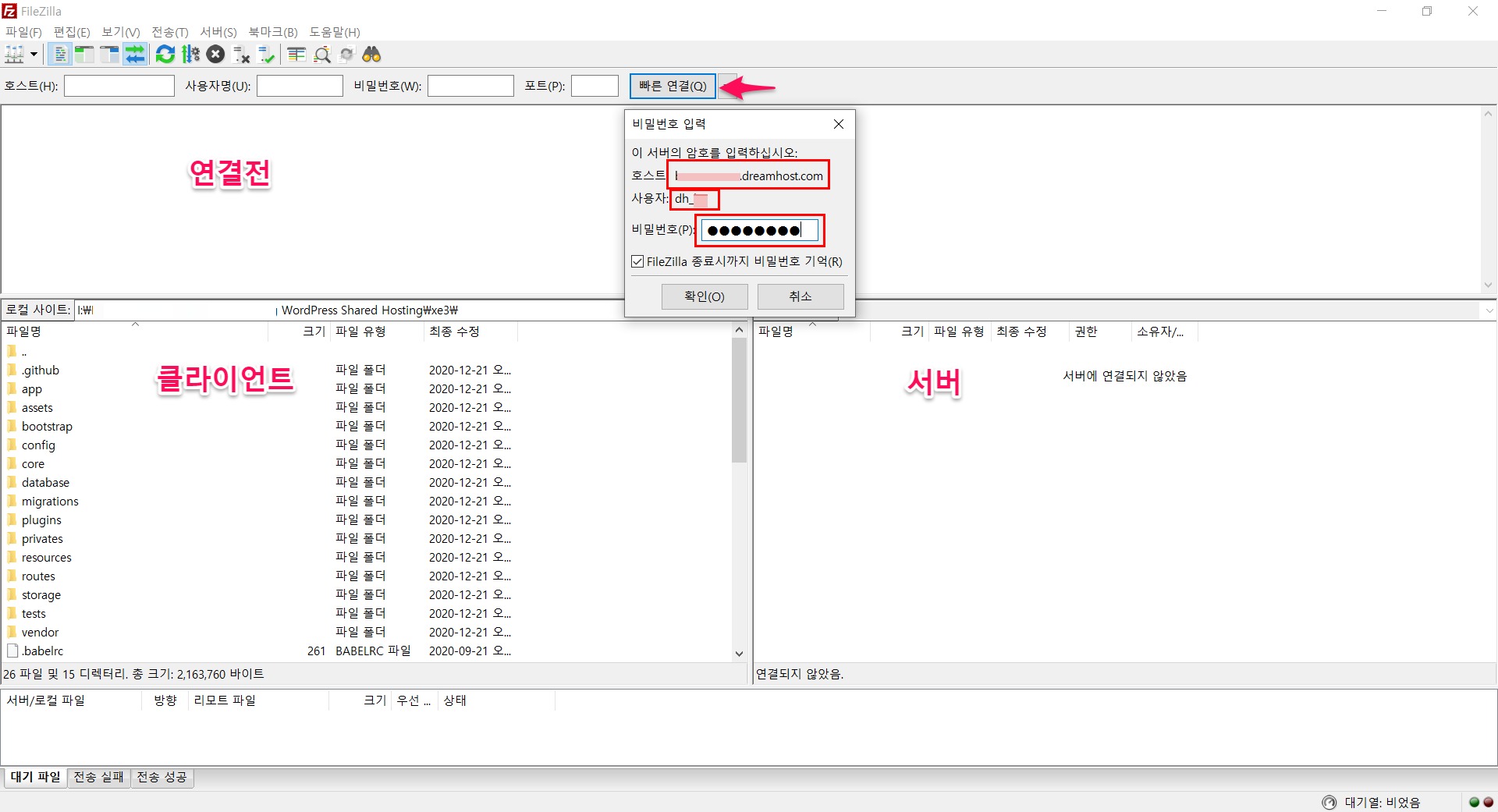Sort local files by 최종 수정 column
Screen dimensions: 1498x812
(x=470, y=332)
